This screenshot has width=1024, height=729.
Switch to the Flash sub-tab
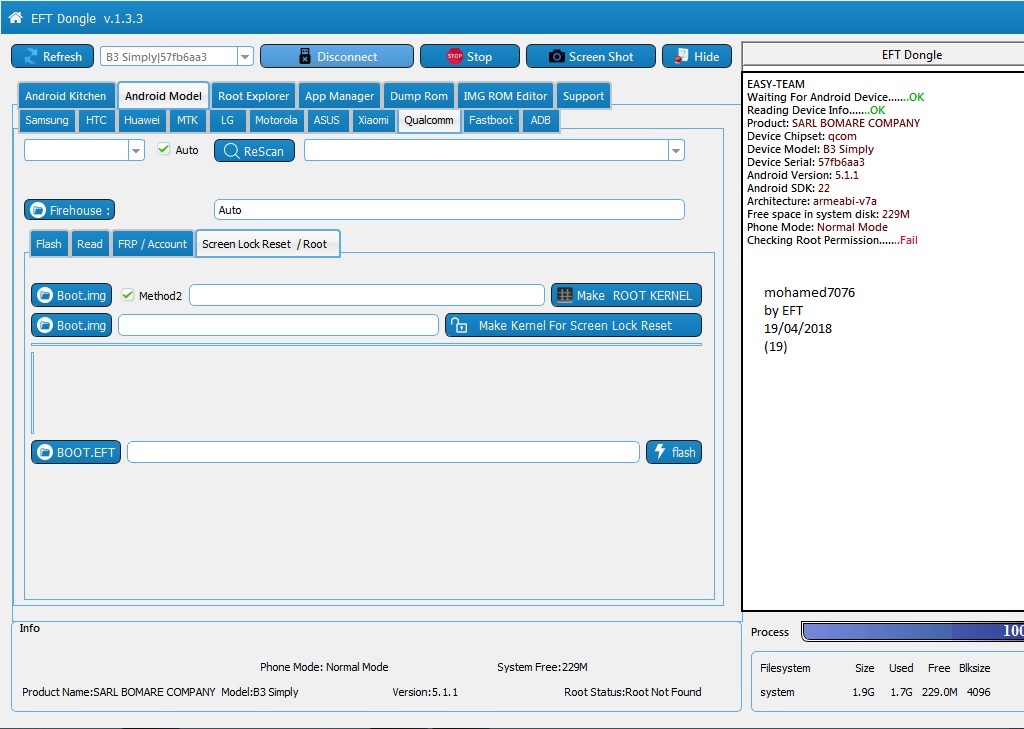click(49, 244)
